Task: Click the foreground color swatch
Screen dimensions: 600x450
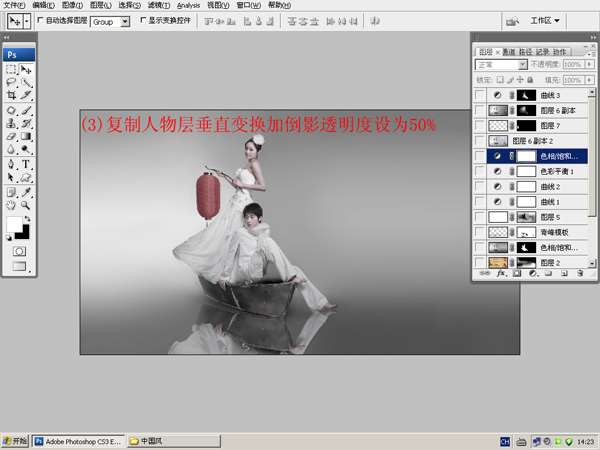Action: click(x=14, y=224)
